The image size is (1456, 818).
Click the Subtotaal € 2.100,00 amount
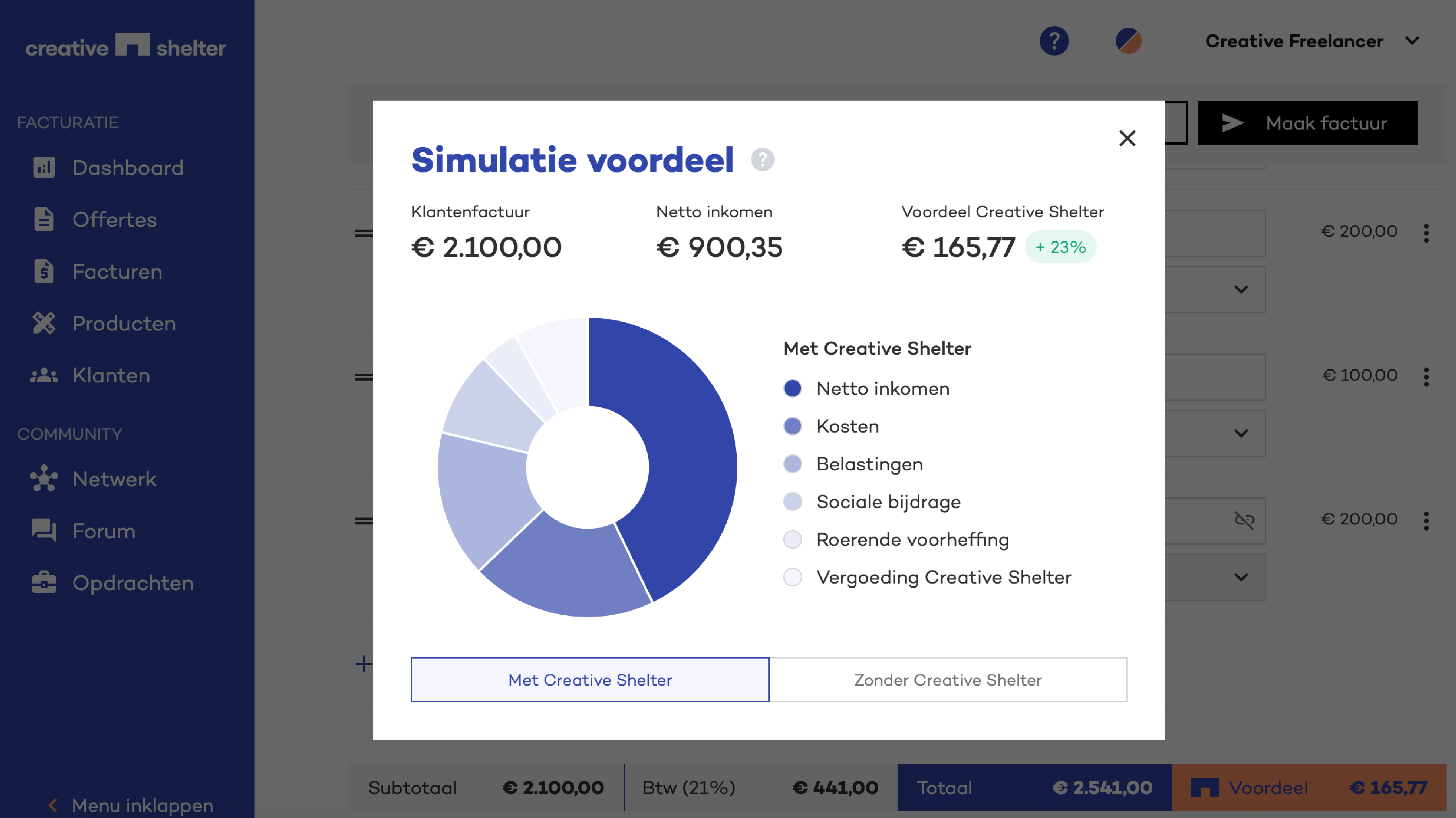(553, 788)
